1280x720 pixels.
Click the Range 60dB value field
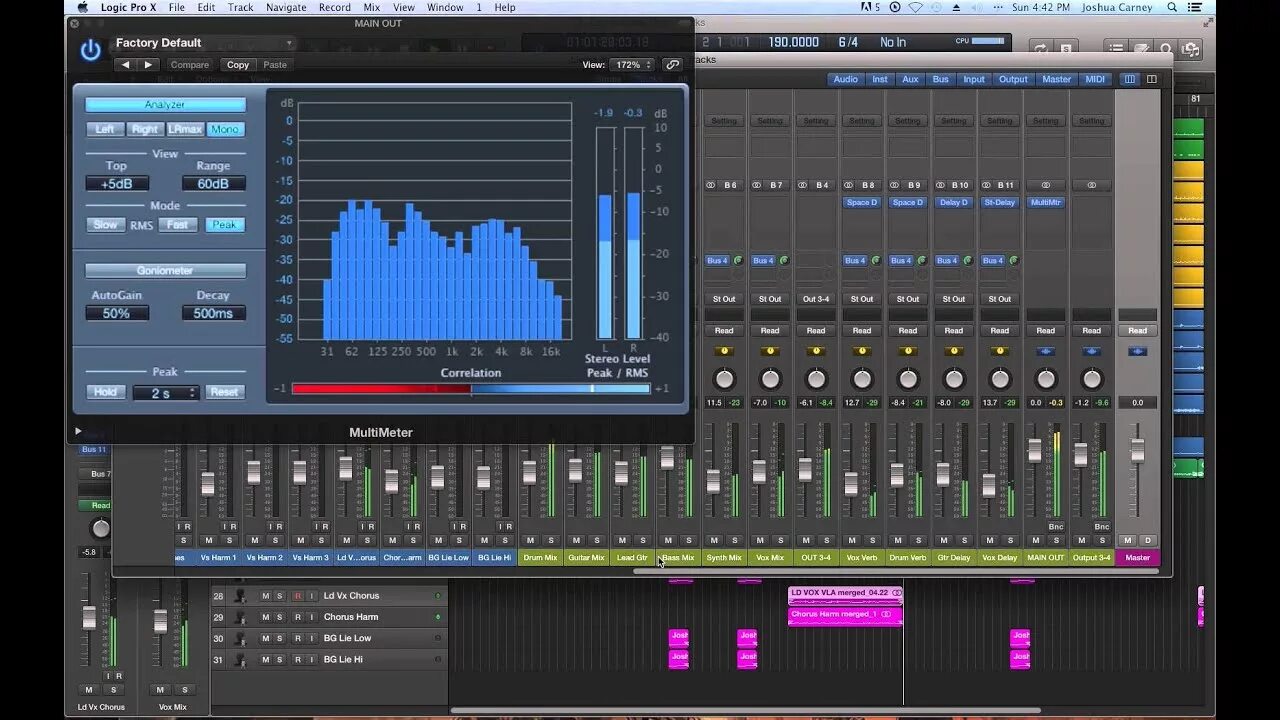pos(213,184)
